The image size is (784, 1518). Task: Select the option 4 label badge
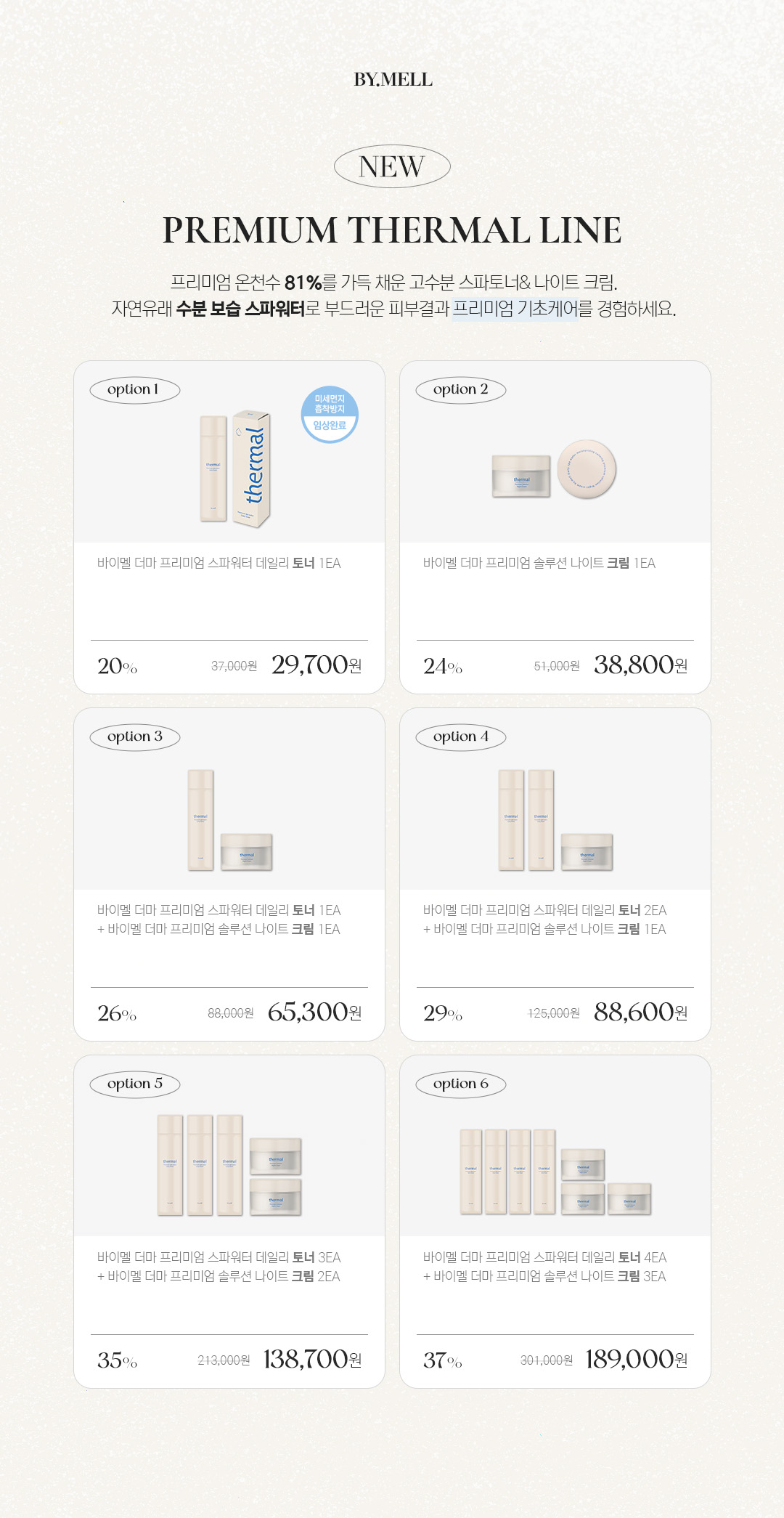[461, 737]
